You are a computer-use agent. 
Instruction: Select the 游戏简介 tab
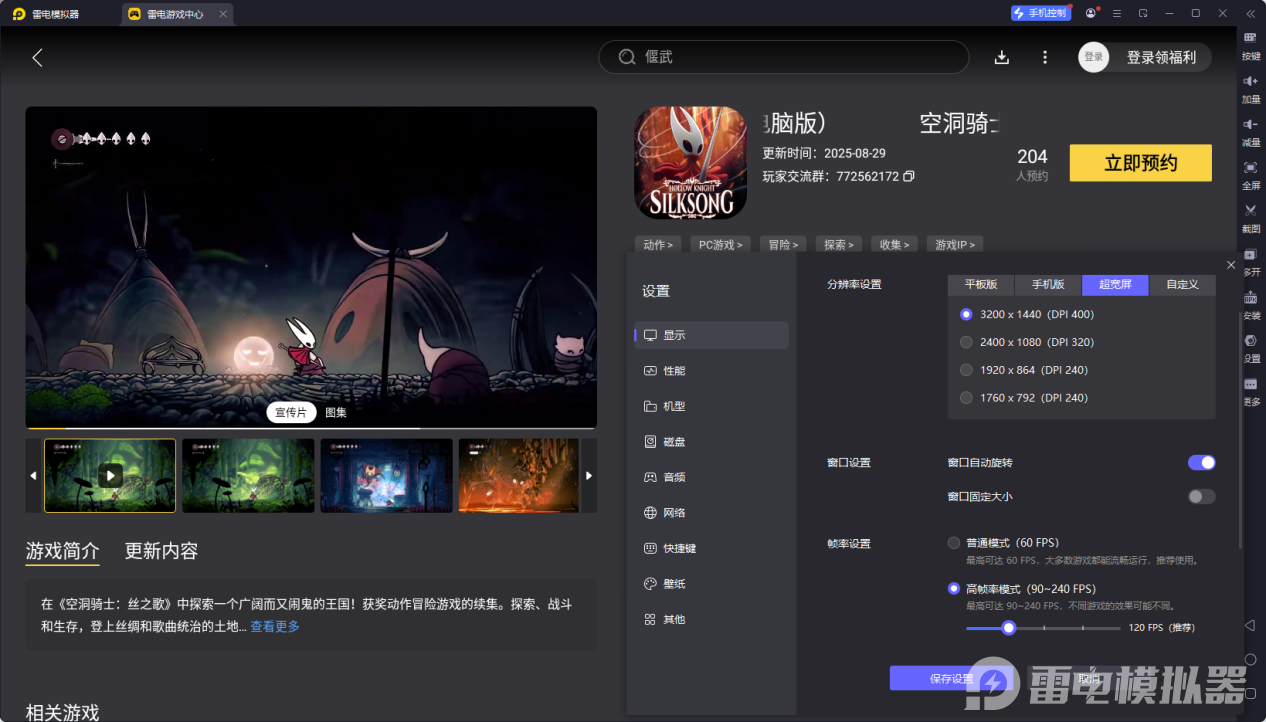tap(62, 551)
